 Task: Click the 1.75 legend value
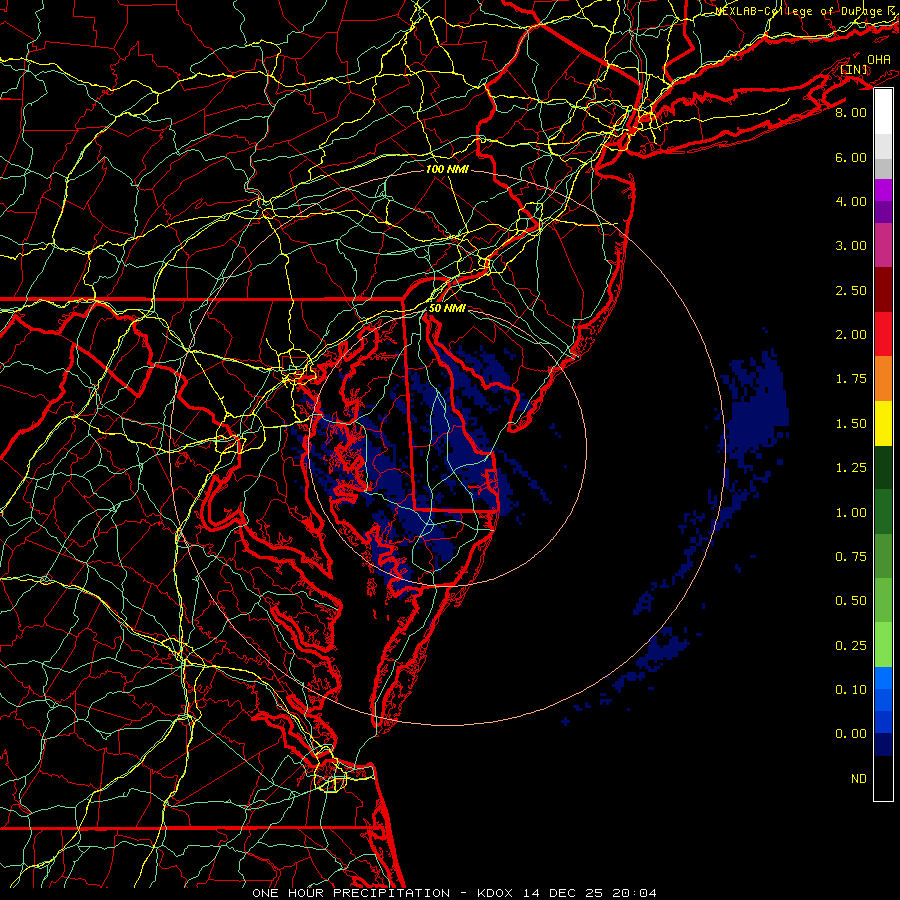click(851, 379)
